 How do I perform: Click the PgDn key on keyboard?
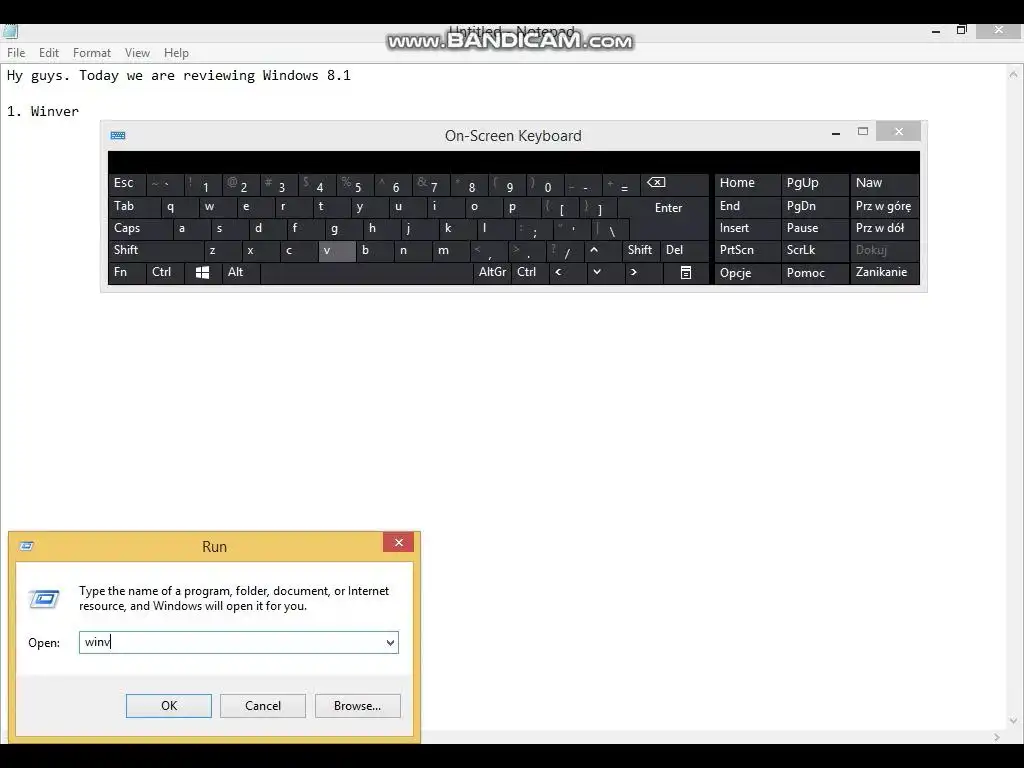(814, 206)
